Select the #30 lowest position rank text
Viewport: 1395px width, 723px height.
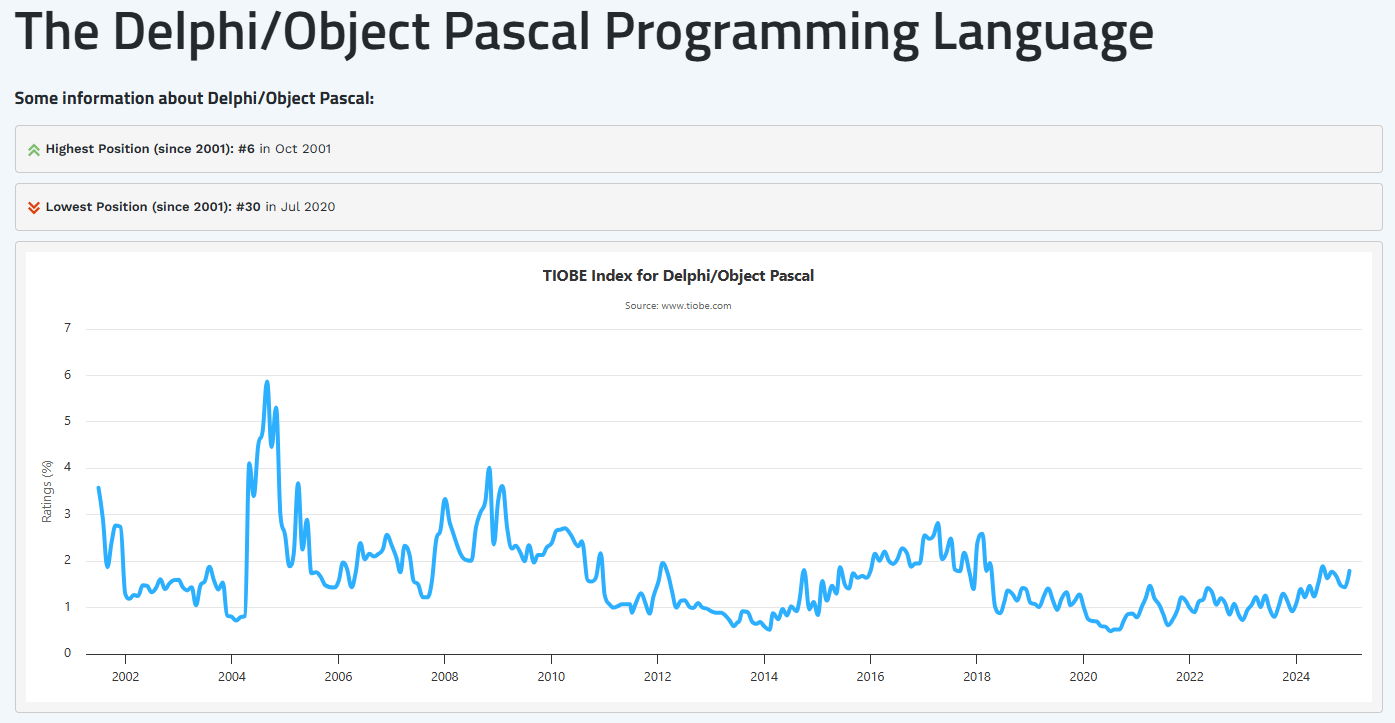tap(249, 207)
